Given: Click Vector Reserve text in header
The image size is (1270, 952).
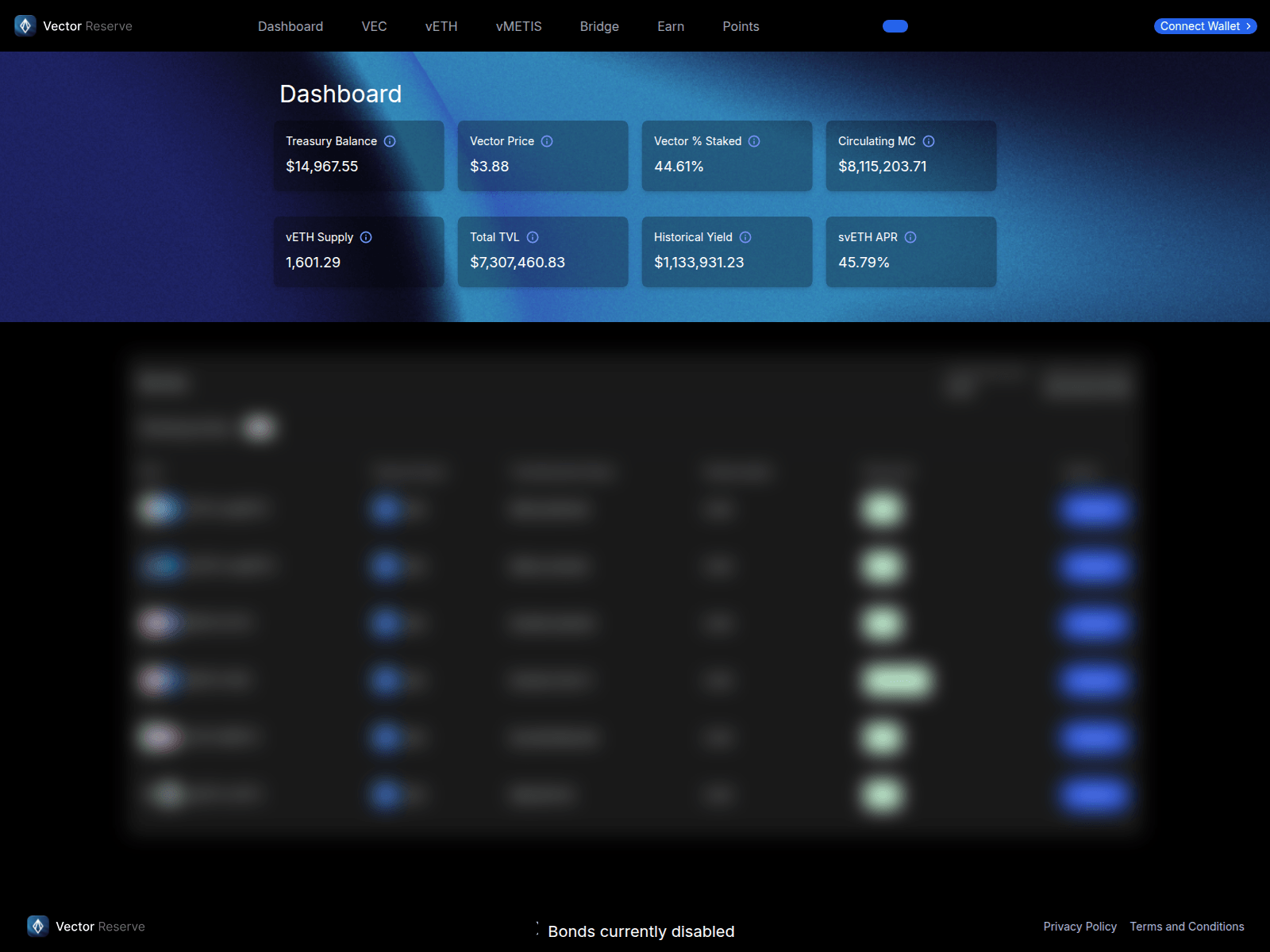Looking at the screenshot, I should click(87, 26).
